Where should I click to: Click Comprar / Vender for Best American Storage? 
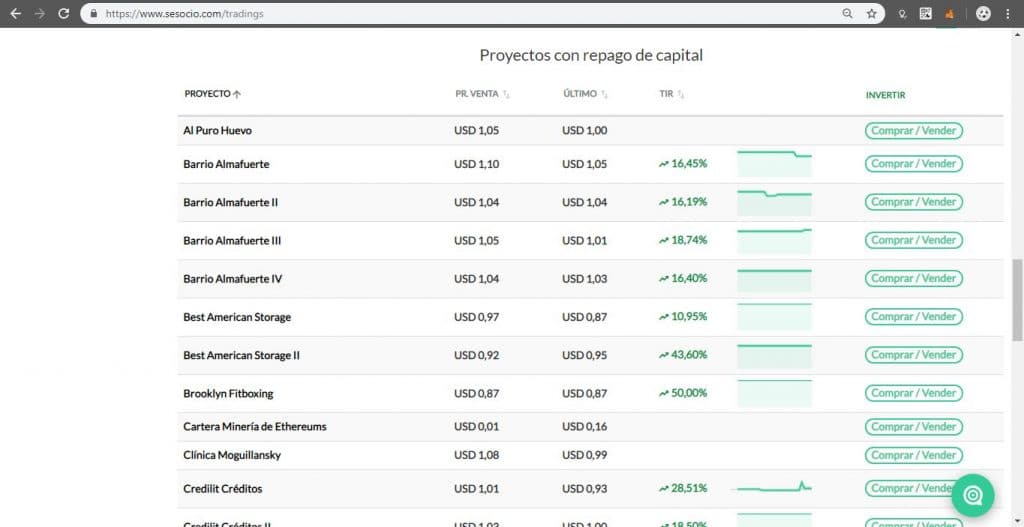914,317
